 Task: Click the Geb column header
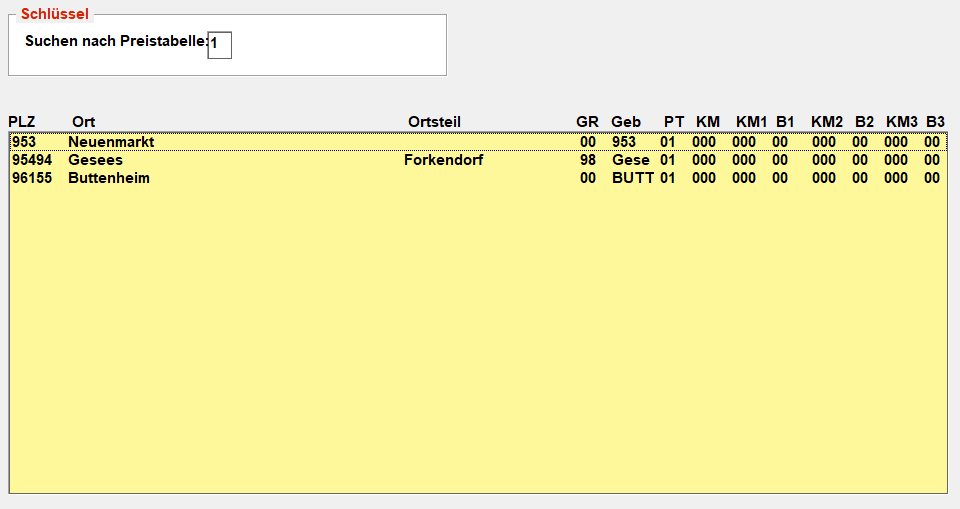click(x=626, y=122)
